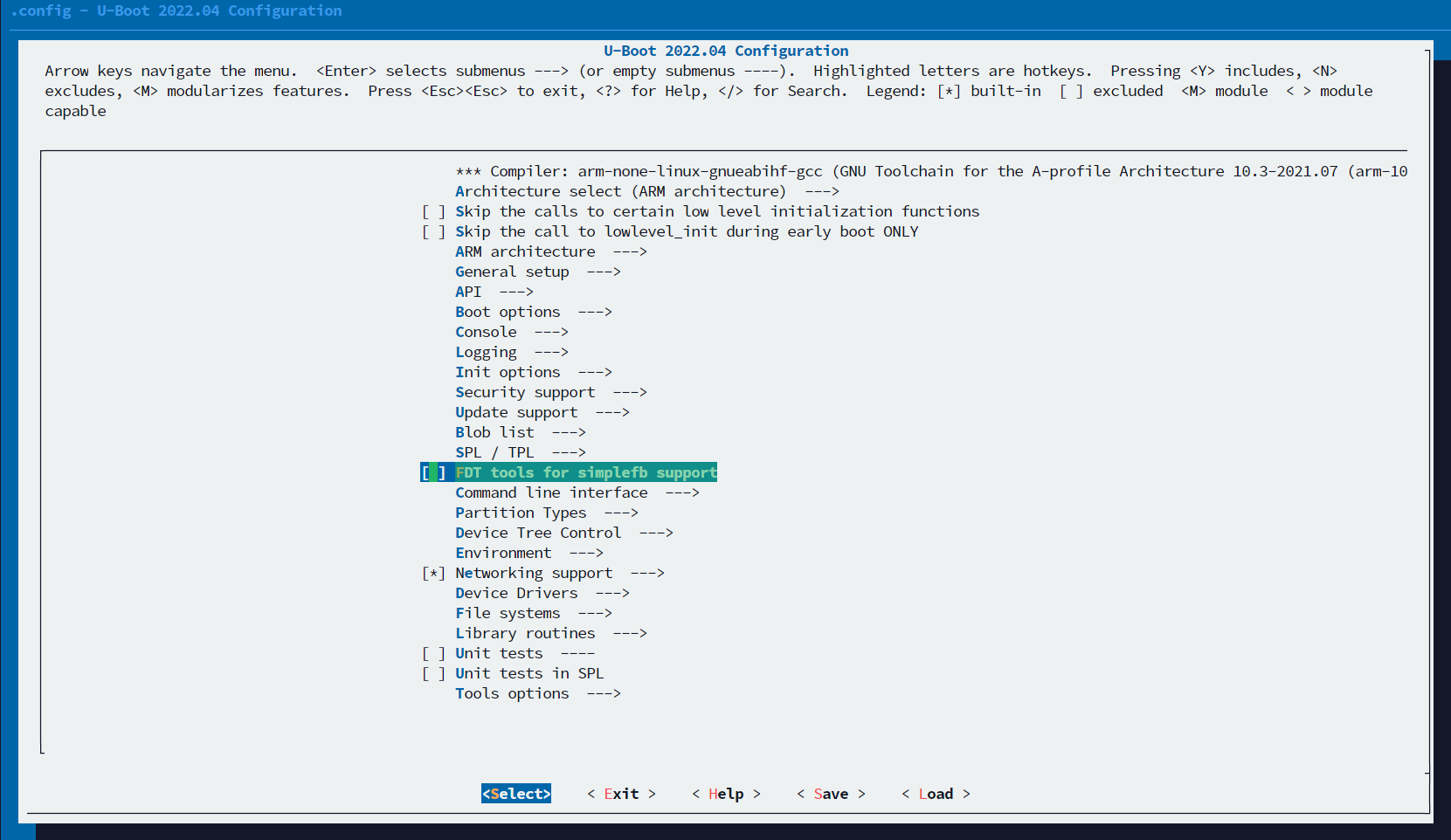Click the Select button

(516, 794)
